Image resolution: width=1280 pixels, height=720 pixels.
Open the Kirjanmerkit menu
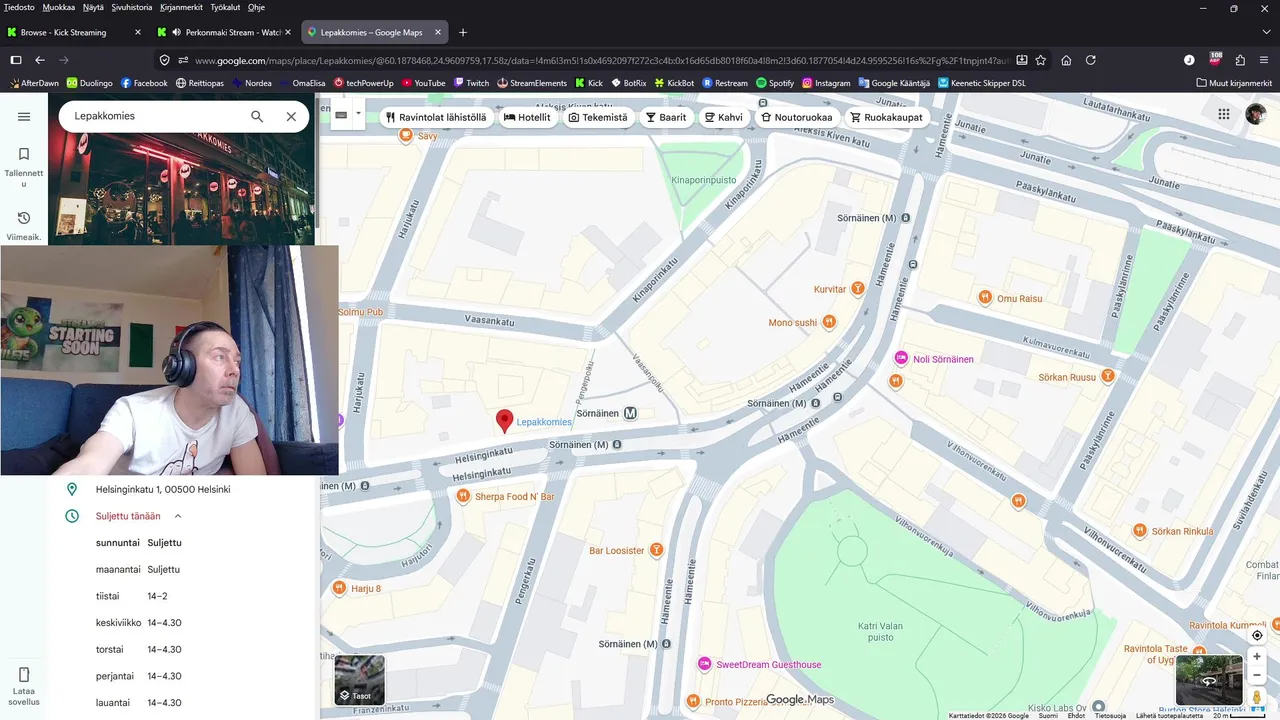pos(181,7)
